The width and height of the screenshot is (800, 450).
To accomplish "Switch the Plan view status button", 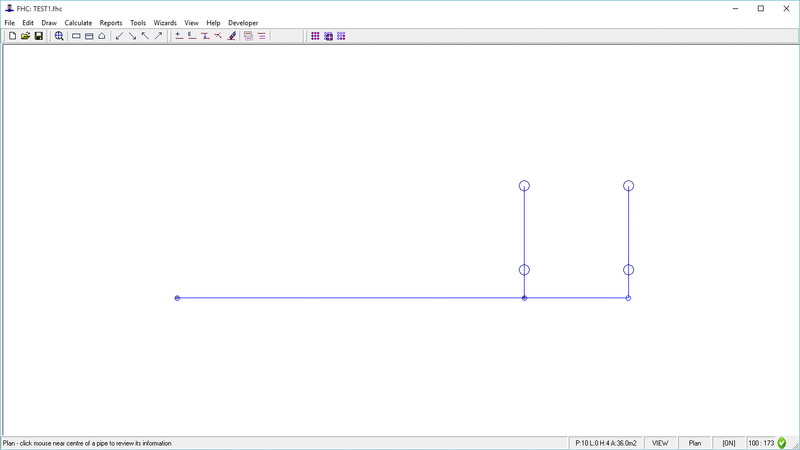I will [x=694, y=443].
